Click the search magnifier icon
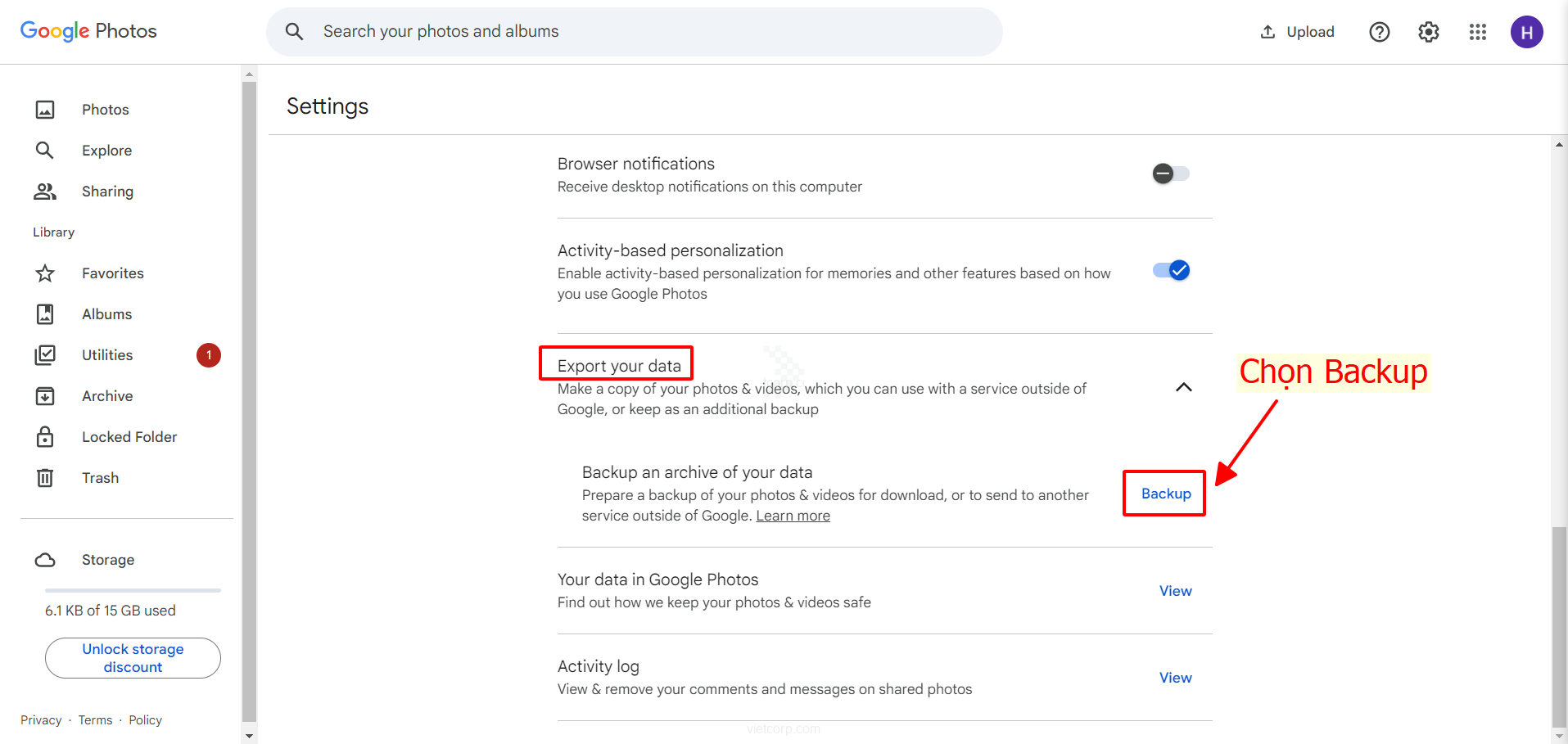The image size is (1568, 744). point(294,31)
